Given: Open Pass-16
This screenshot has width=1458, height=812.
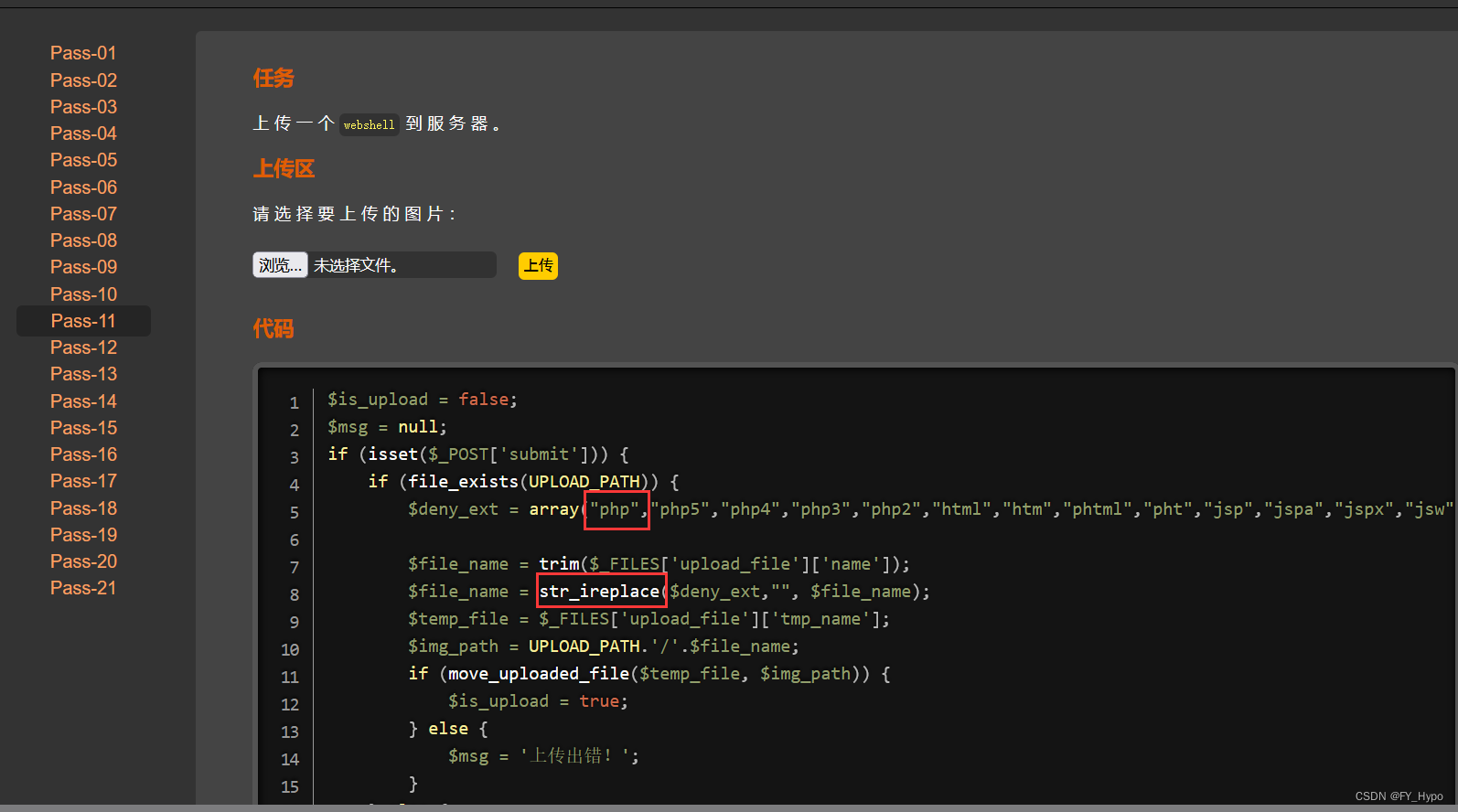Looking at the screenshot, I should point(83,454).
